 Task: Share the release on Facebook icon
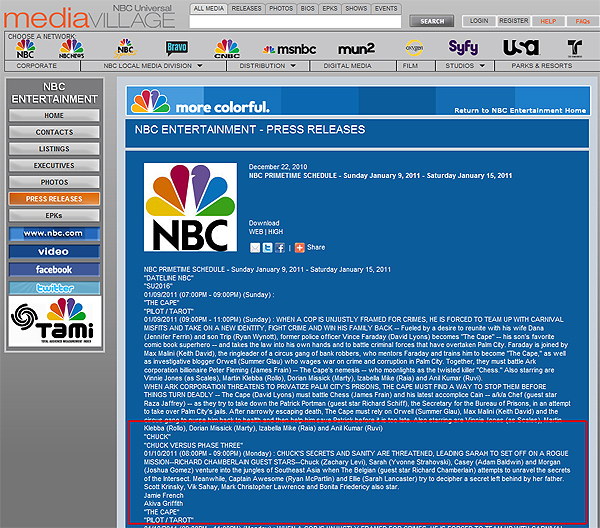pyautogui.click(x=279, y=247)
